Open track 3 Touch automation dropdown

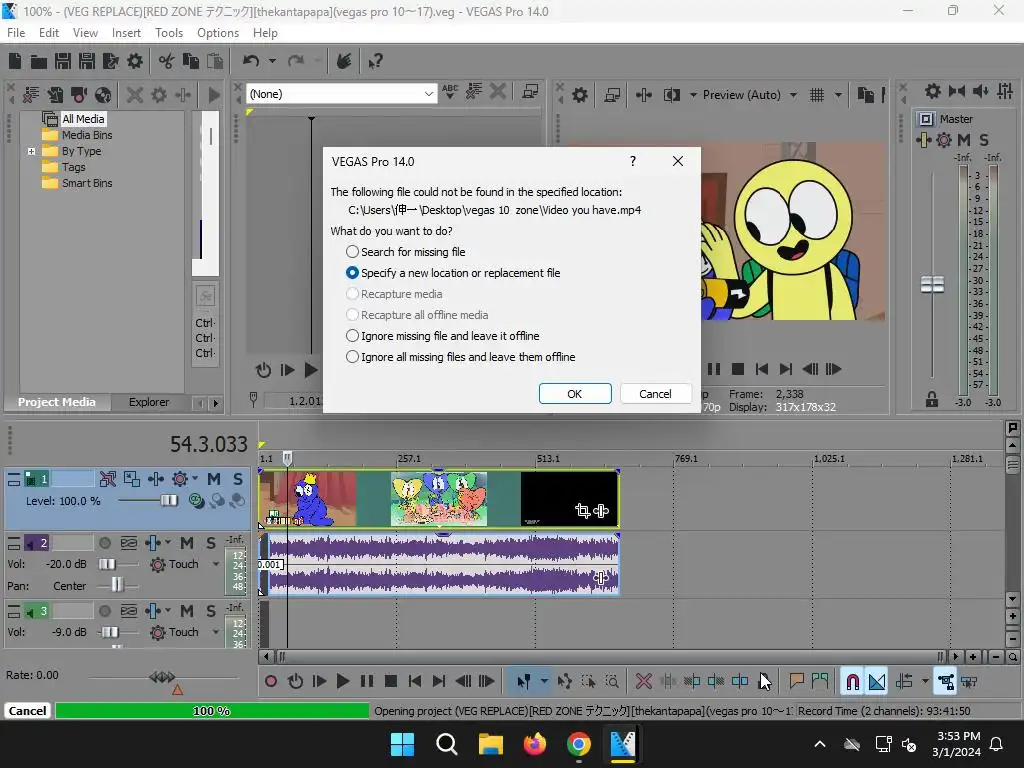click(x=216, y=632)
